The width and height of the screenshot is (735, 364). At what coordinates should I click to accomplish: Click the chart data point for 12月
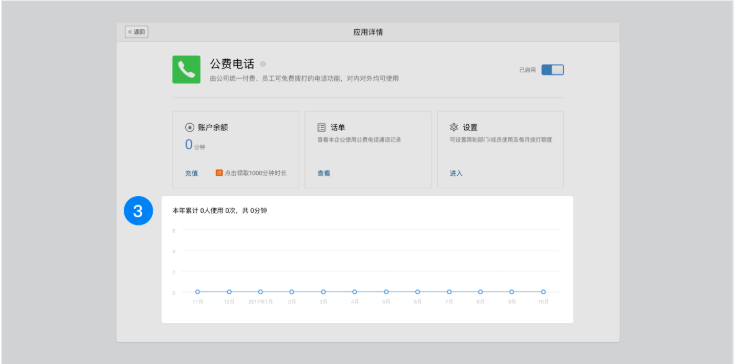click(229, 292)
